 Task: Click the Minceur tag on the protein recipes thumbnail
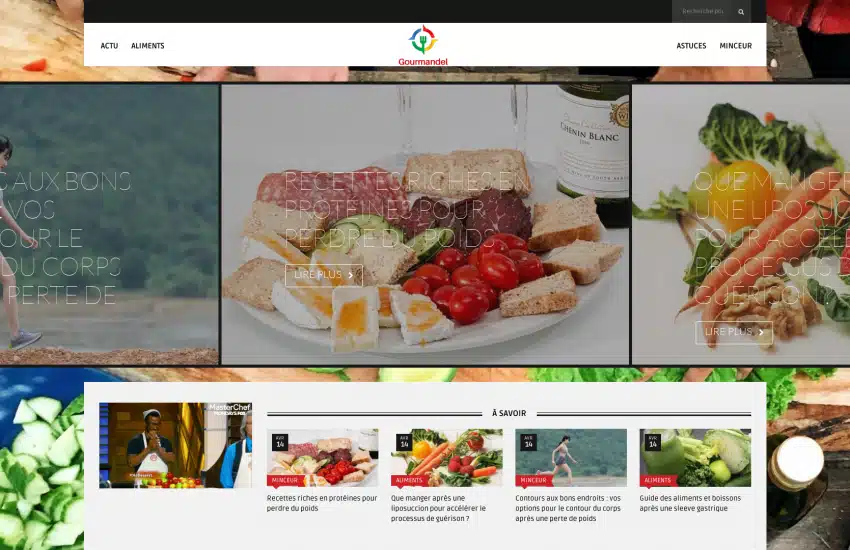pyautogui.click(x=285, y=480)
